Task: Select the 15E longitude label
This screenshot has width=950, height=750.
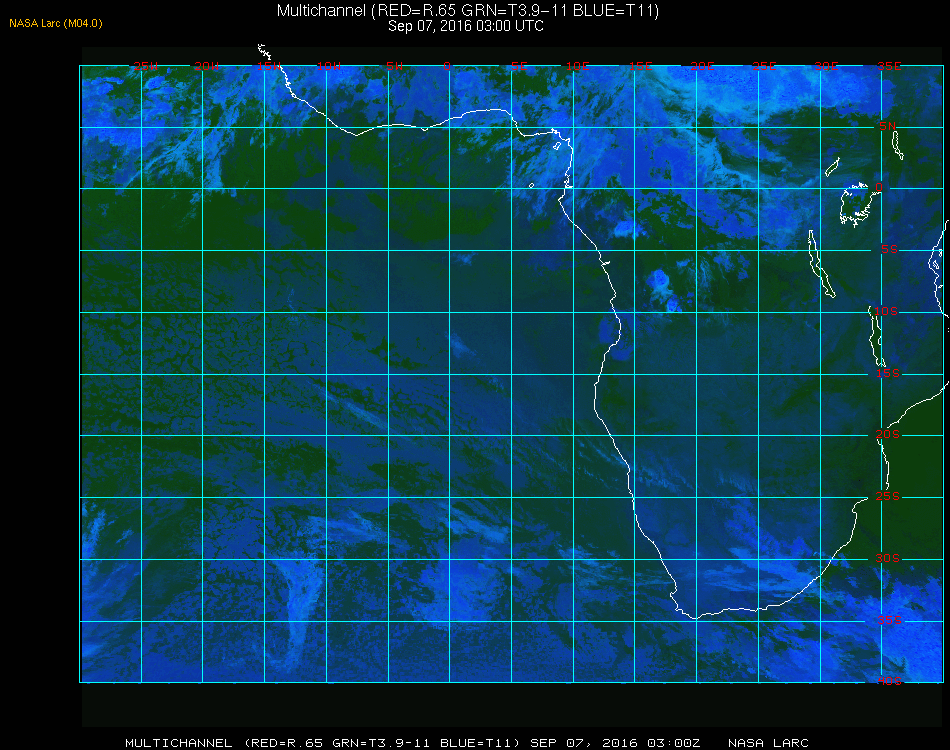Action: tap(640, 66)
